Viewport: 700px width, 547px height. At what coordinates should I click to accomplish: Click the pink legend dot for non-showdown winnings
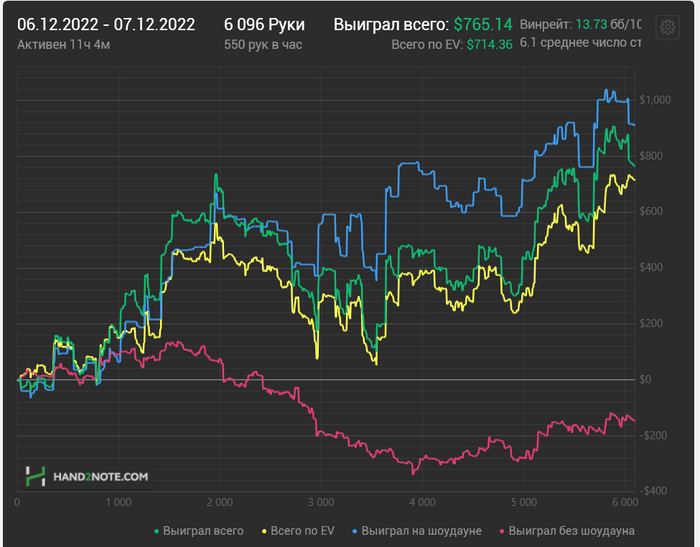(x=502, y=531)
